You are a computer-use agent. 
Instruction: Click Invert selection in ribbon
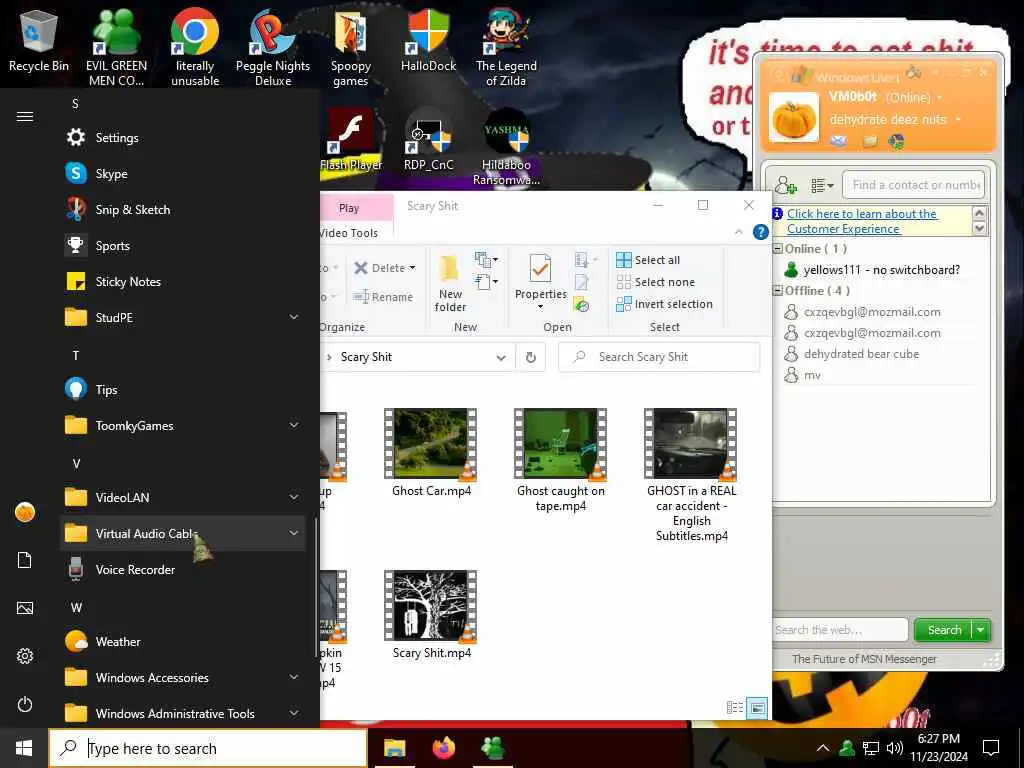[x=664, y=304]
